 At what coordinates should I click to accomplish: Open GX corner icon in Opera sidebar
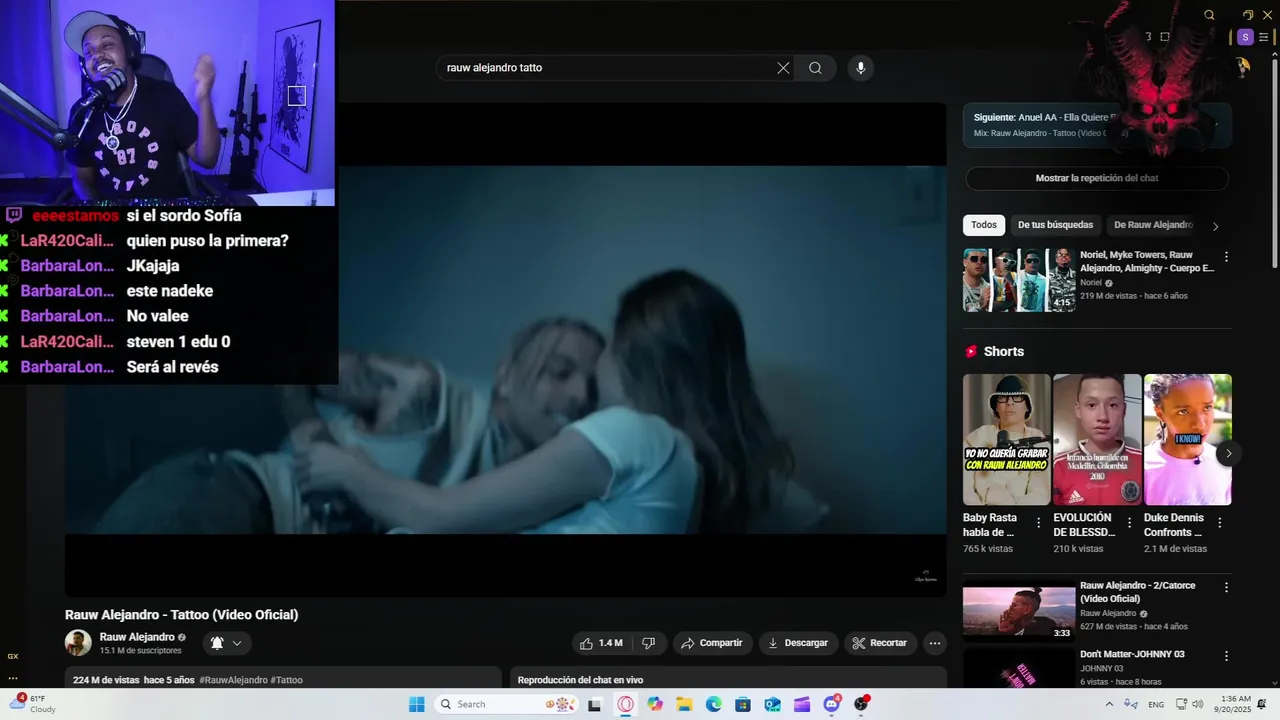[x=13, y=656]
